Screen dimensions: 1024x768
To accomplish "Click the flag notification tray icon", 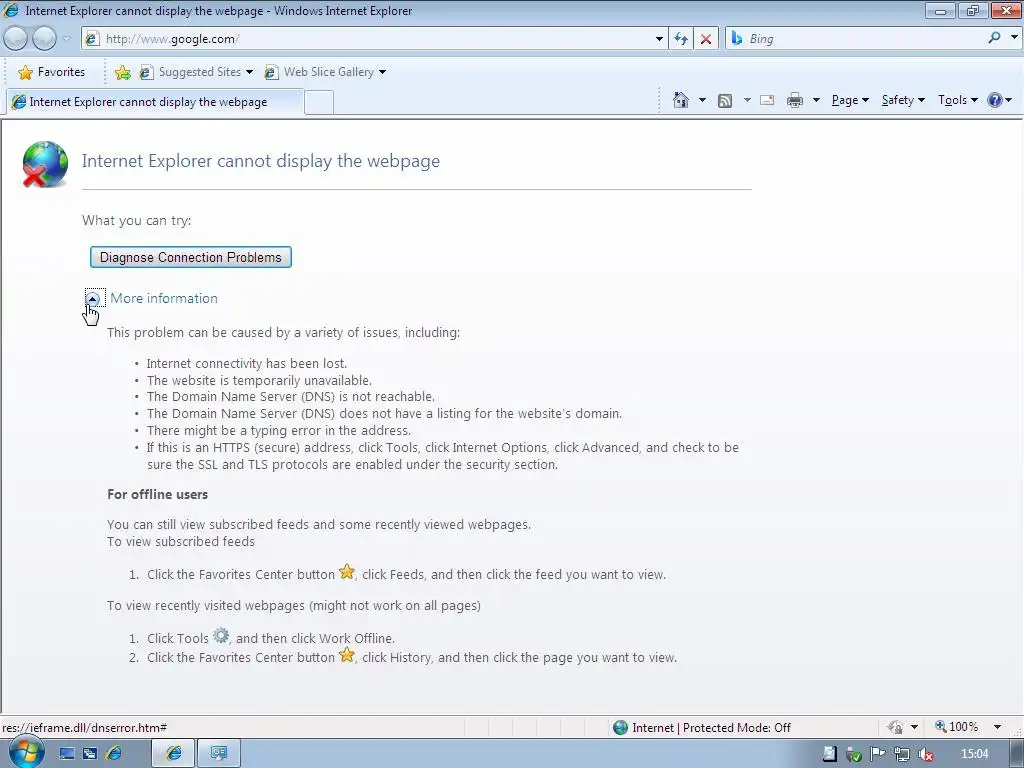I will (x=878, y=754).
